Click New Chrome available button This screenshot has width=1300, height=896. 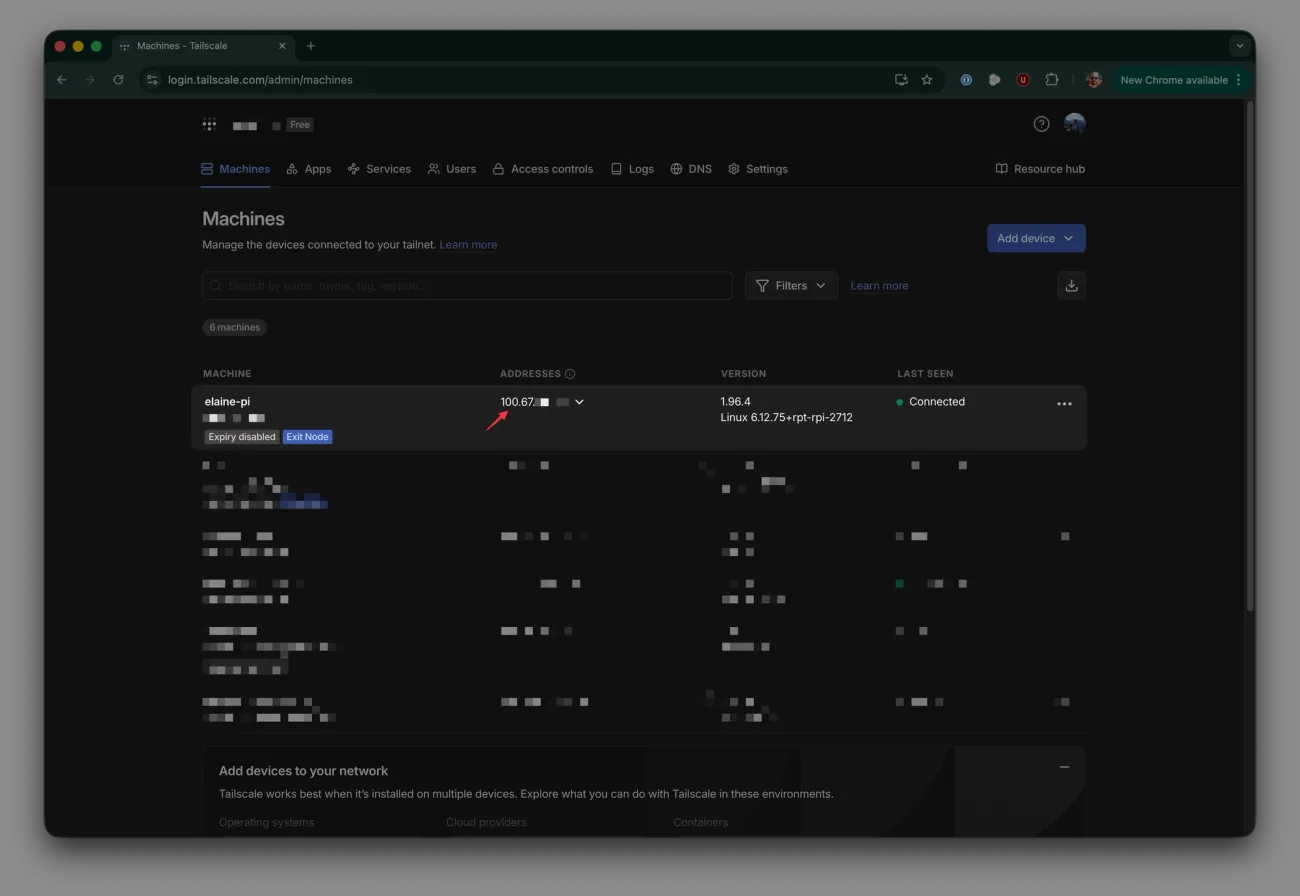coord(1180,80)
